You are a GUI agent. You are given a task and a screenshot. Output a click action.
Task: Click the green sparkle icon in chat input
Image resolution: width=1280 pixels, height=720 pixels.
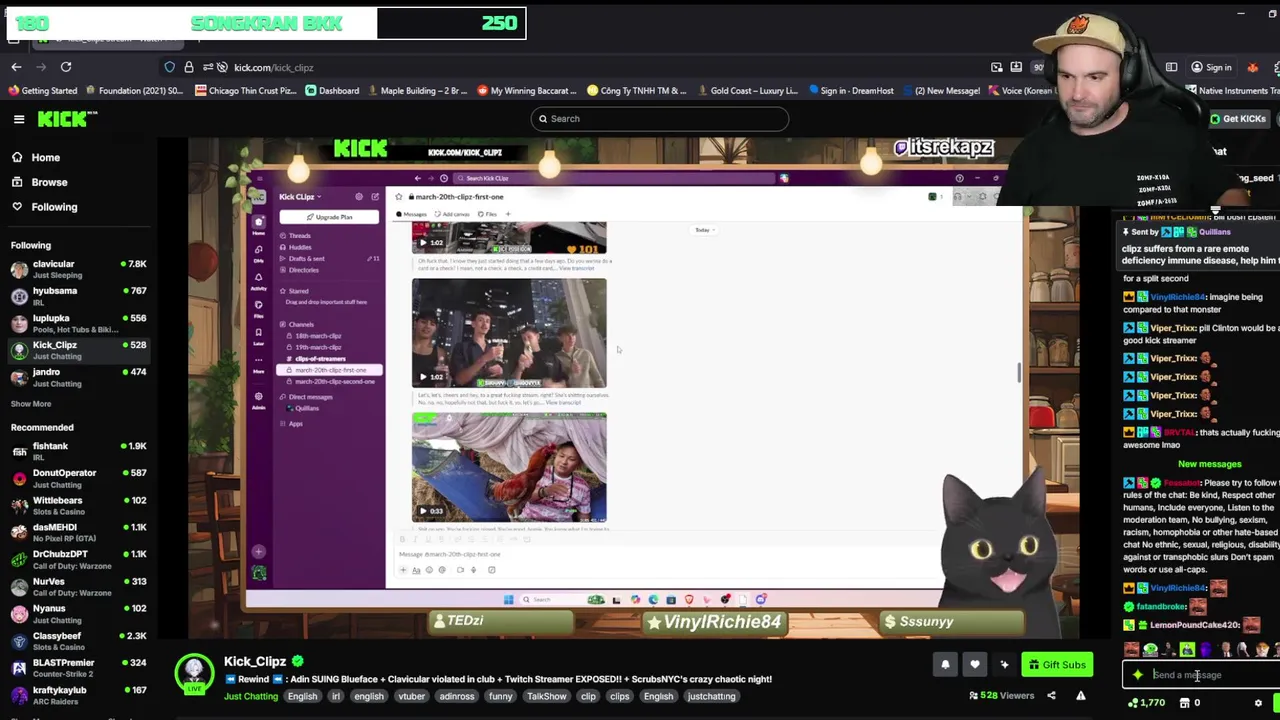pos(1138,675)
